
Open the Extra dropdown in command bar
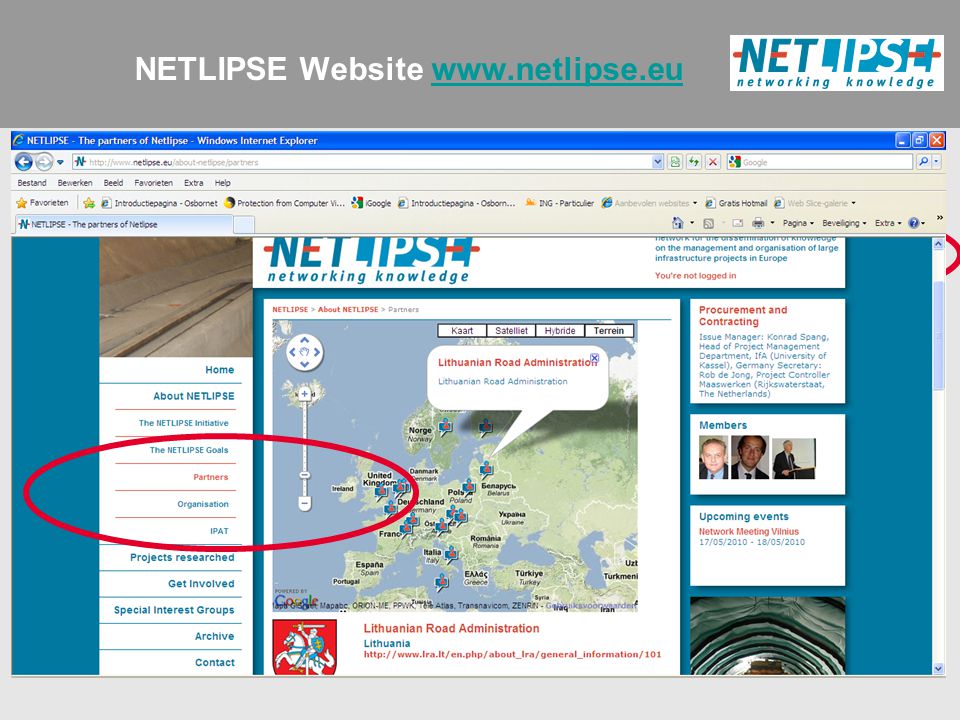[x=888, y=223]
